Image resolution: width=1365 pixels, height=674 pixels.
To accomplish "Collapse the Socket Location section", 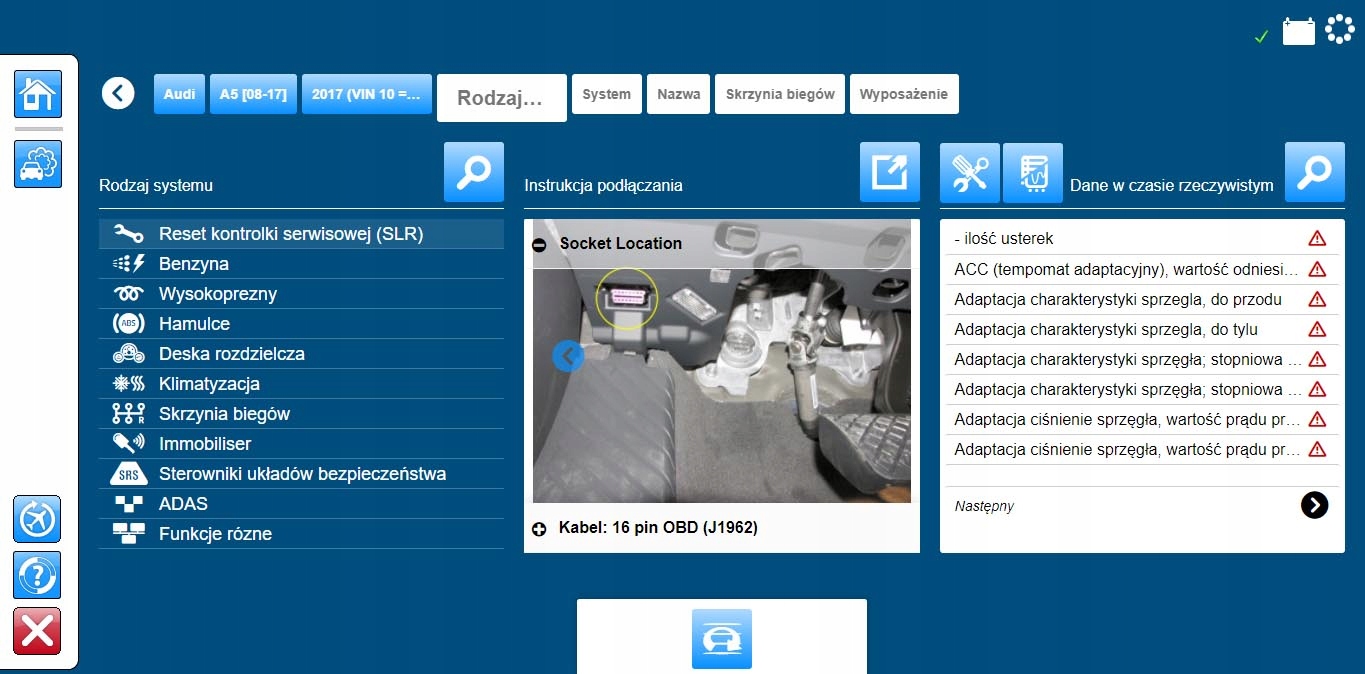I will [x=540, y=244].
